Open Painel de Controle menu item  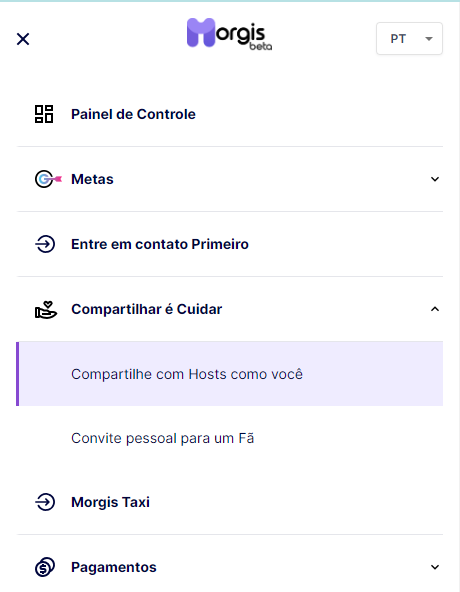click(x=230, y=114)
